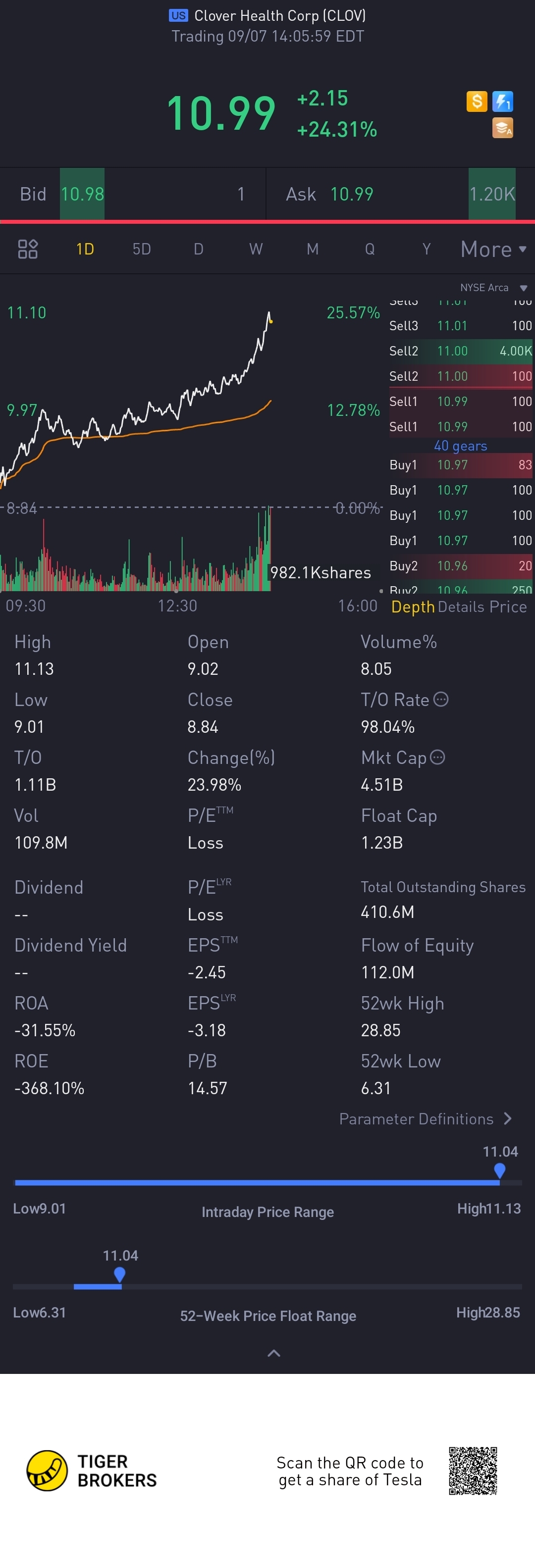This screenshot has height=1568, width=535.
Task: Open the chart layout grid icon
Action: coord(27,249)
